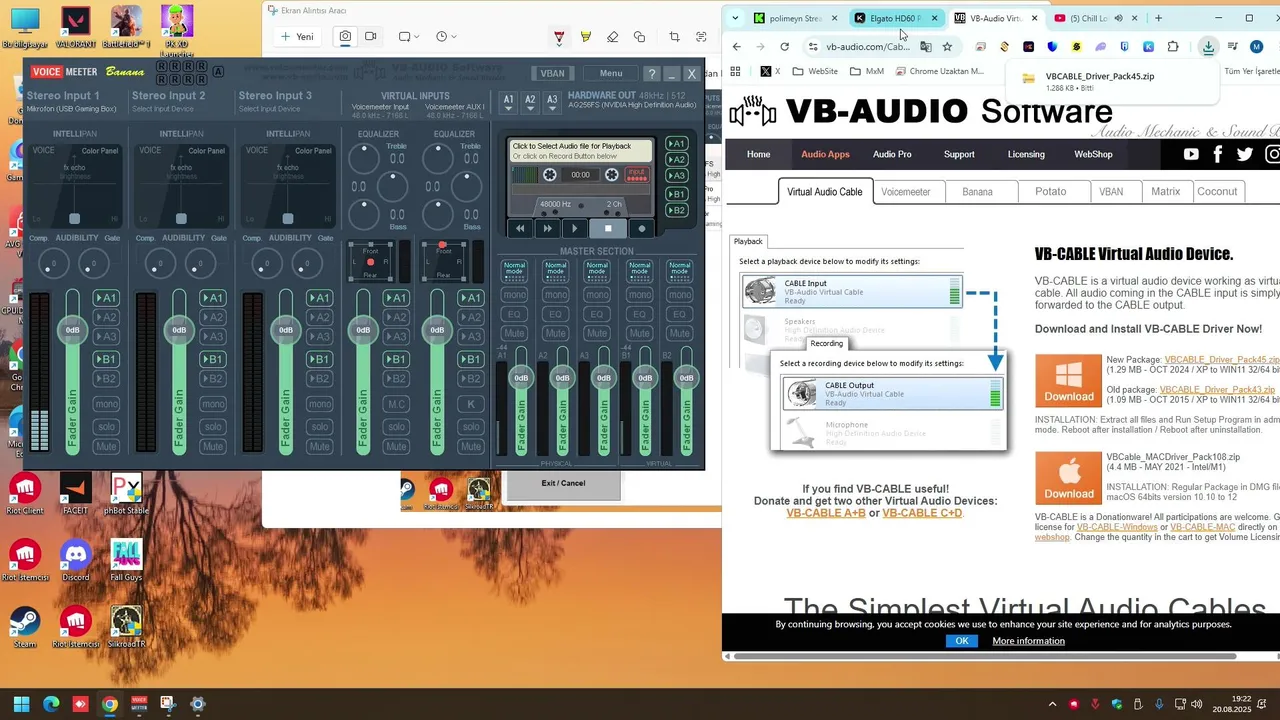Select the eraser tool in Snipping Tool

click(x=613, y=37)
